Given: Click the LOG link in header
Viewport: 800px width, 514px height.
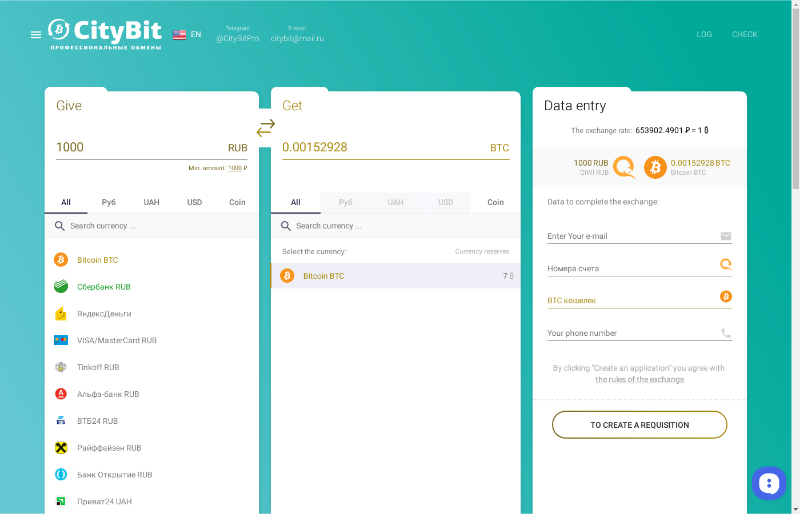Looking at the screenshot, I should pyautogui.click(x=704, y=34).
